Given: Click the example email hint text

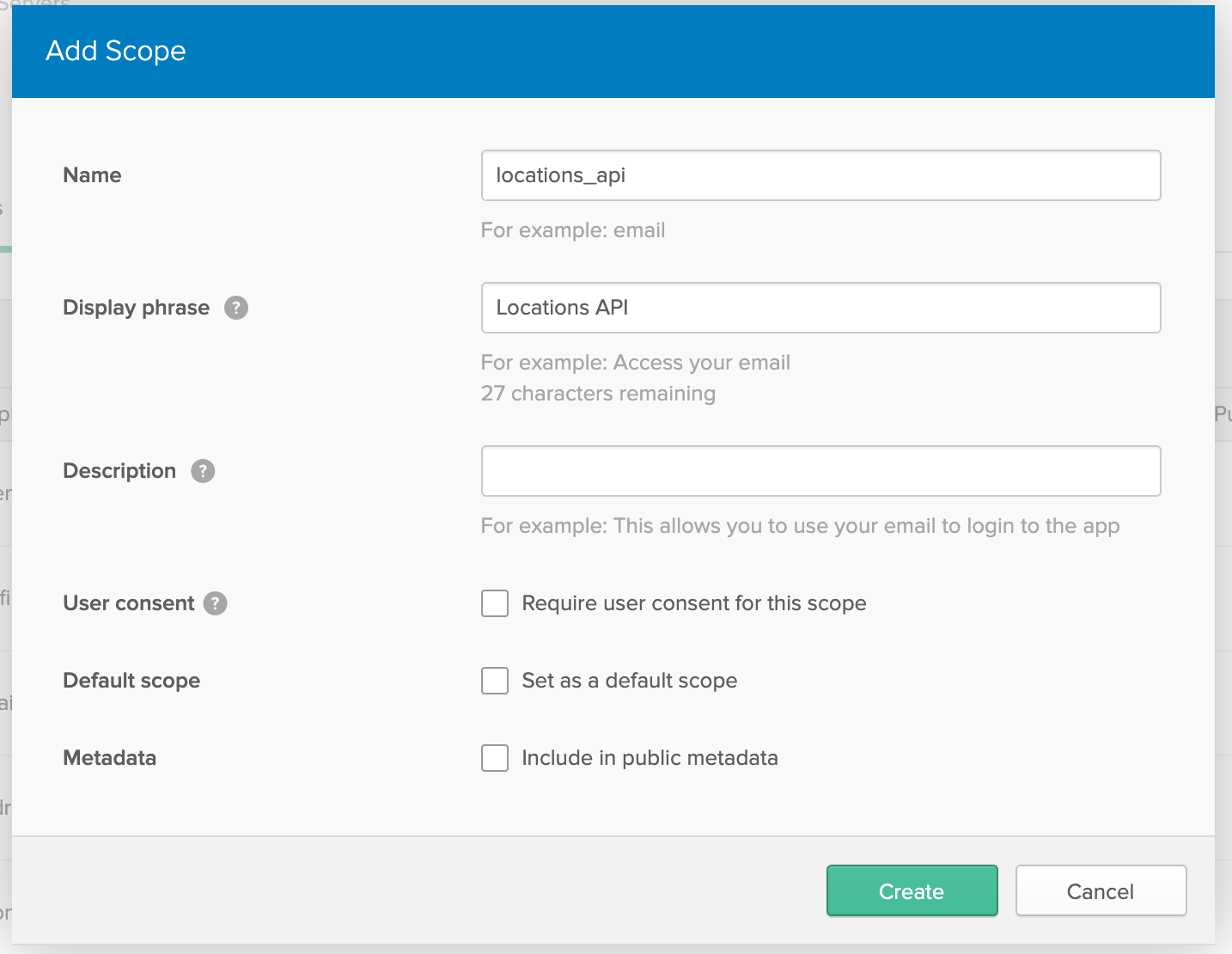Looking at the screenshot, I should (573, 230).
